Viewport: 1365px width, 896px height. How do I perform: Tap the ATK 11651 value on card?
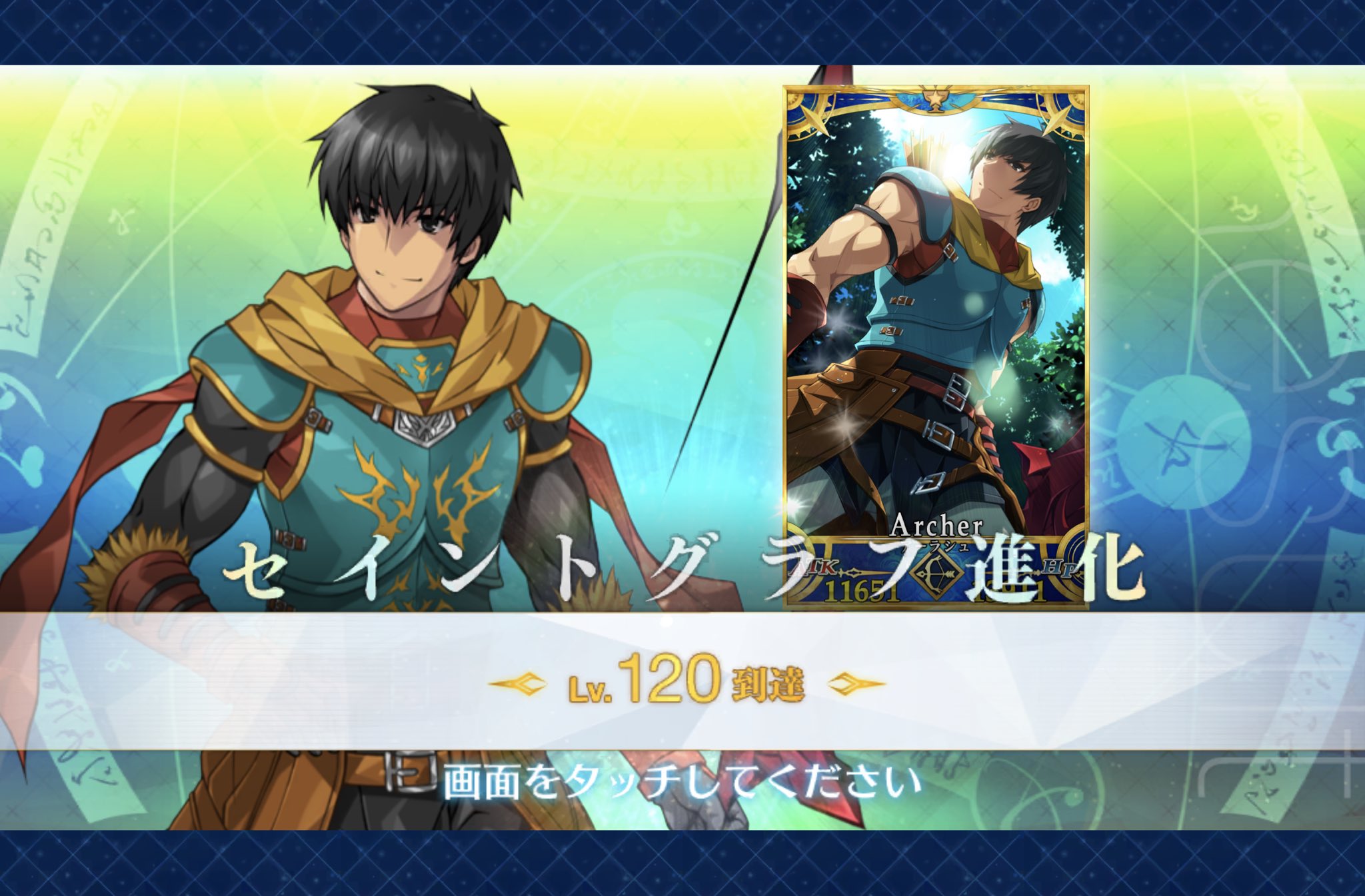click(x=861, y=591)
